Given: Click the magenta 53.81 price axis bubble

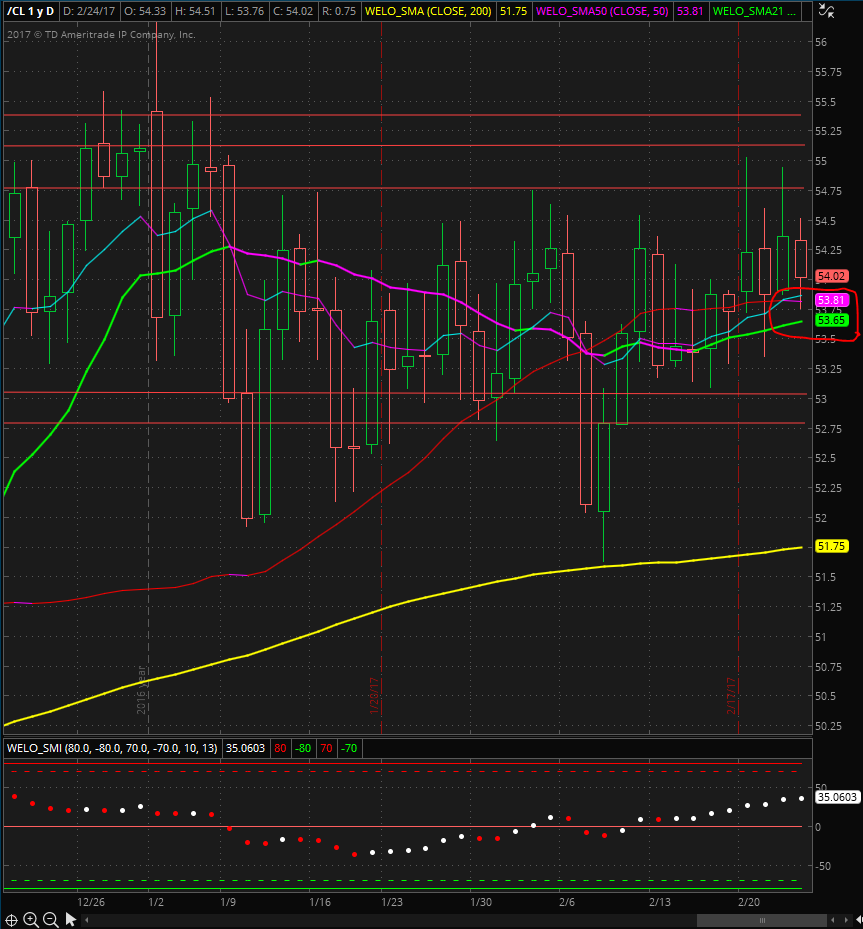Looking at the screenshot, I should pyautogui.click(x=831, y=300).
